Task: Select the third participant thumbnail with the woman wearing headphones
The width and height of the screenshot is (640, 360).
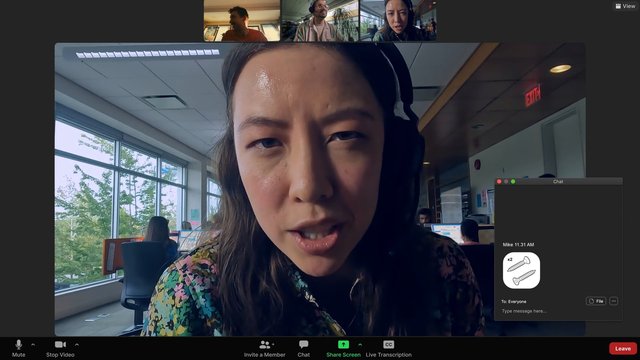Action: pyautogui.click(x=398, y=20)
